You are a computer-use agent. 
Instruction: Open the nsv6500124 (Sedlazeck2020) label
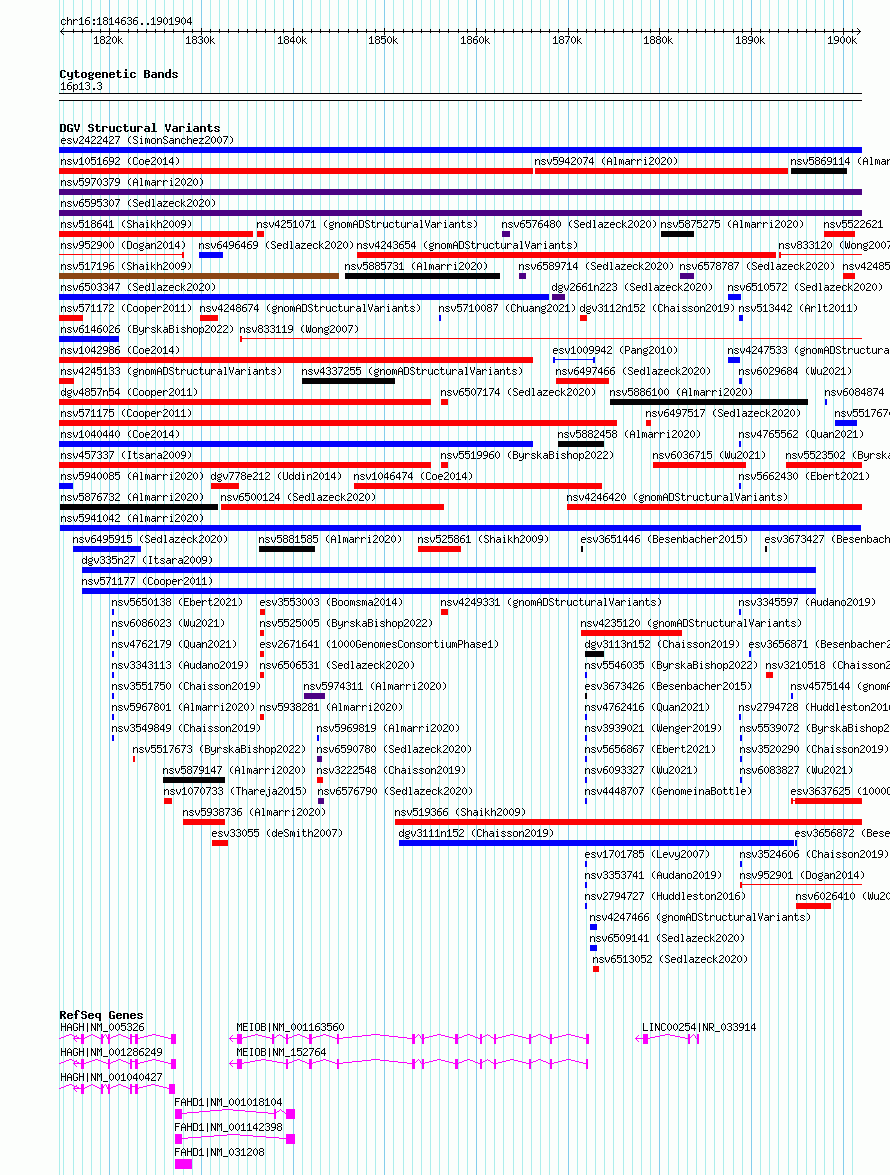click(x=298, y=497)
